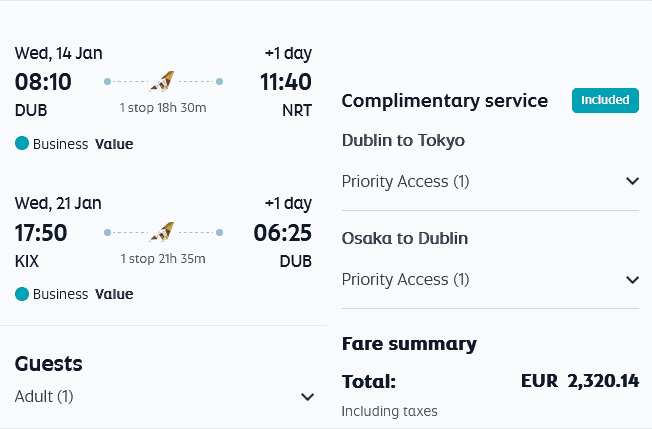
Task: Expand Osaka to Dublin Priority Access chevron
Action: pyautogui.click(x=631, y=279)
